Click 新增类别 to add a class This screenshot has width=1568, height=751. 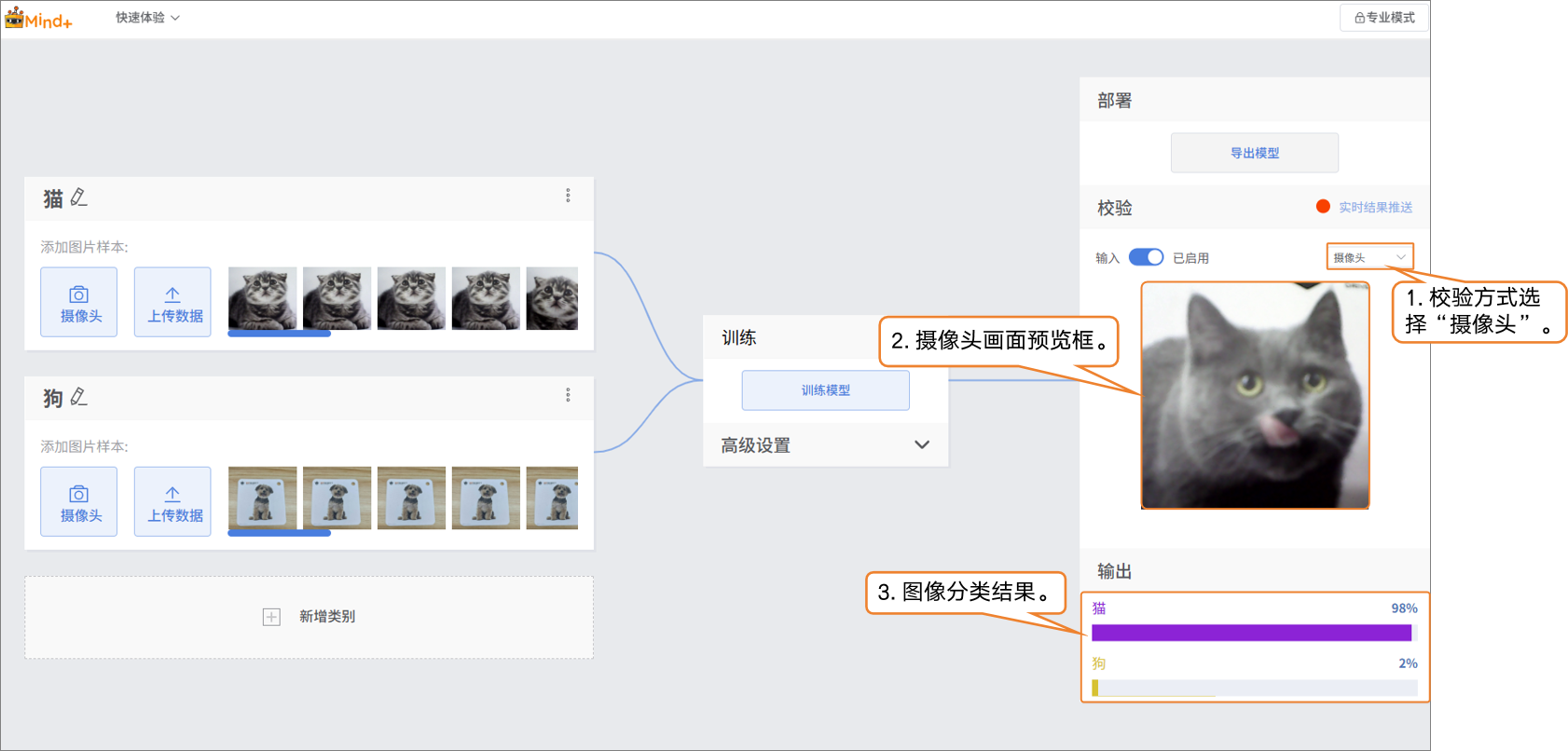coord(309,617)
